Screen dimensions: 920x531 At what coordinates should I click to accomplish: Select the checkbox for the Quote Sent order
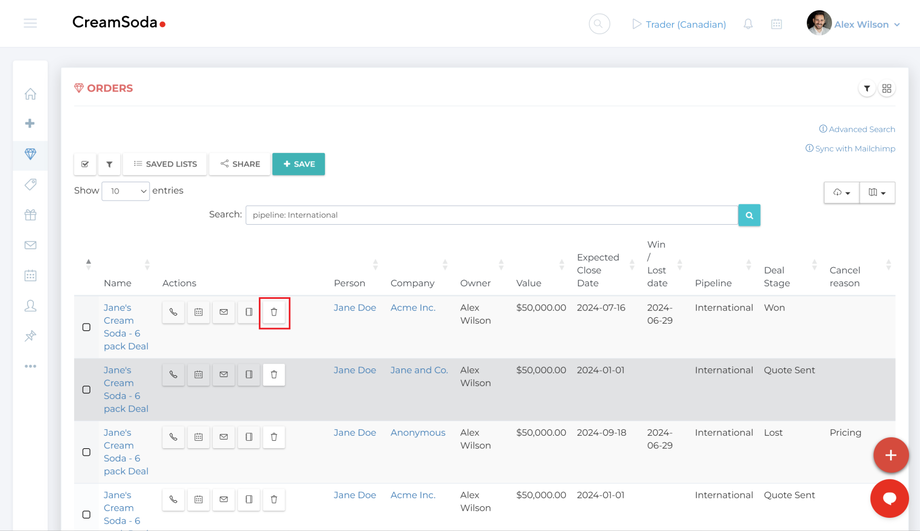pos(86,390)
